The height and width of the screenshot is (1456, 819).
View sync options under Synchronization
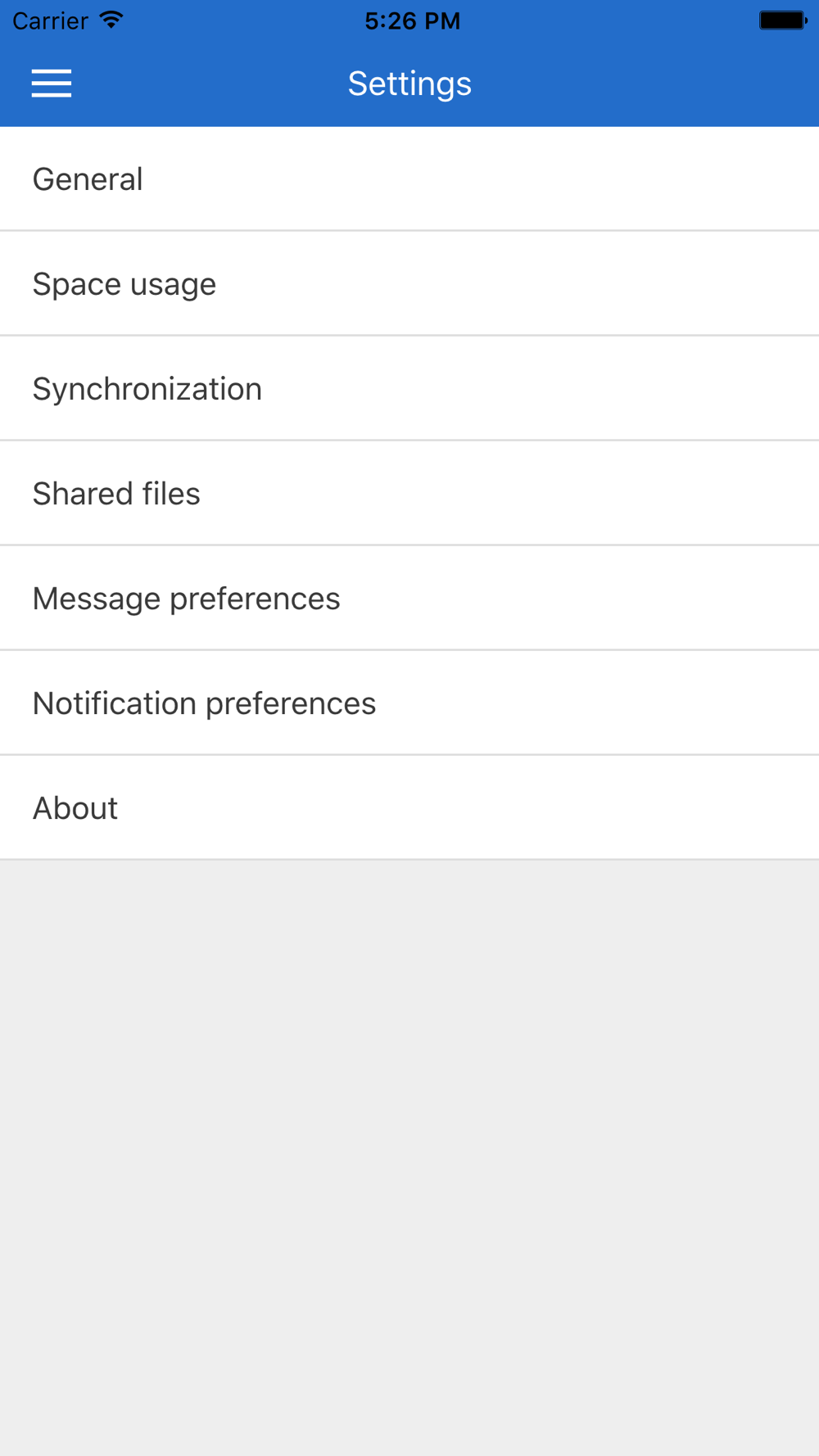(409, 388)
